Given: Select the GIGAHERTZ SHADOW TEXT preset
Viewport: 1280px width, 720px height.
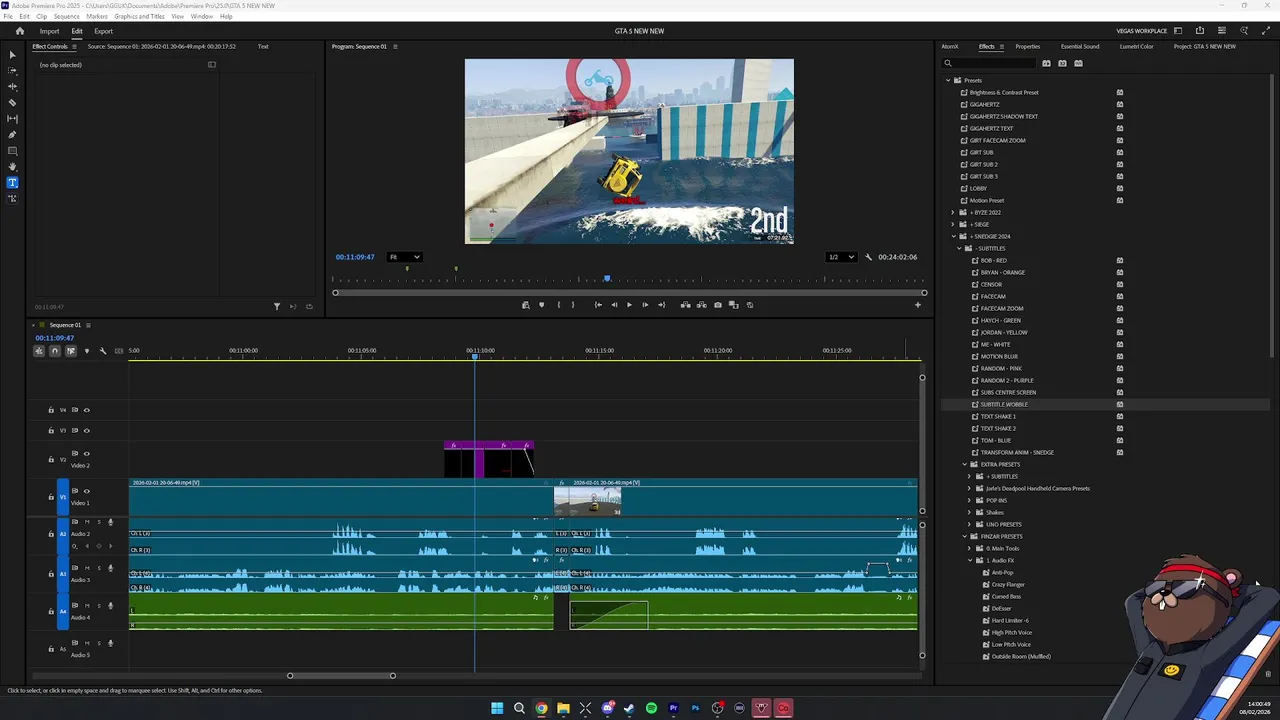Looking at the screenshot, I should point(1003,116).
